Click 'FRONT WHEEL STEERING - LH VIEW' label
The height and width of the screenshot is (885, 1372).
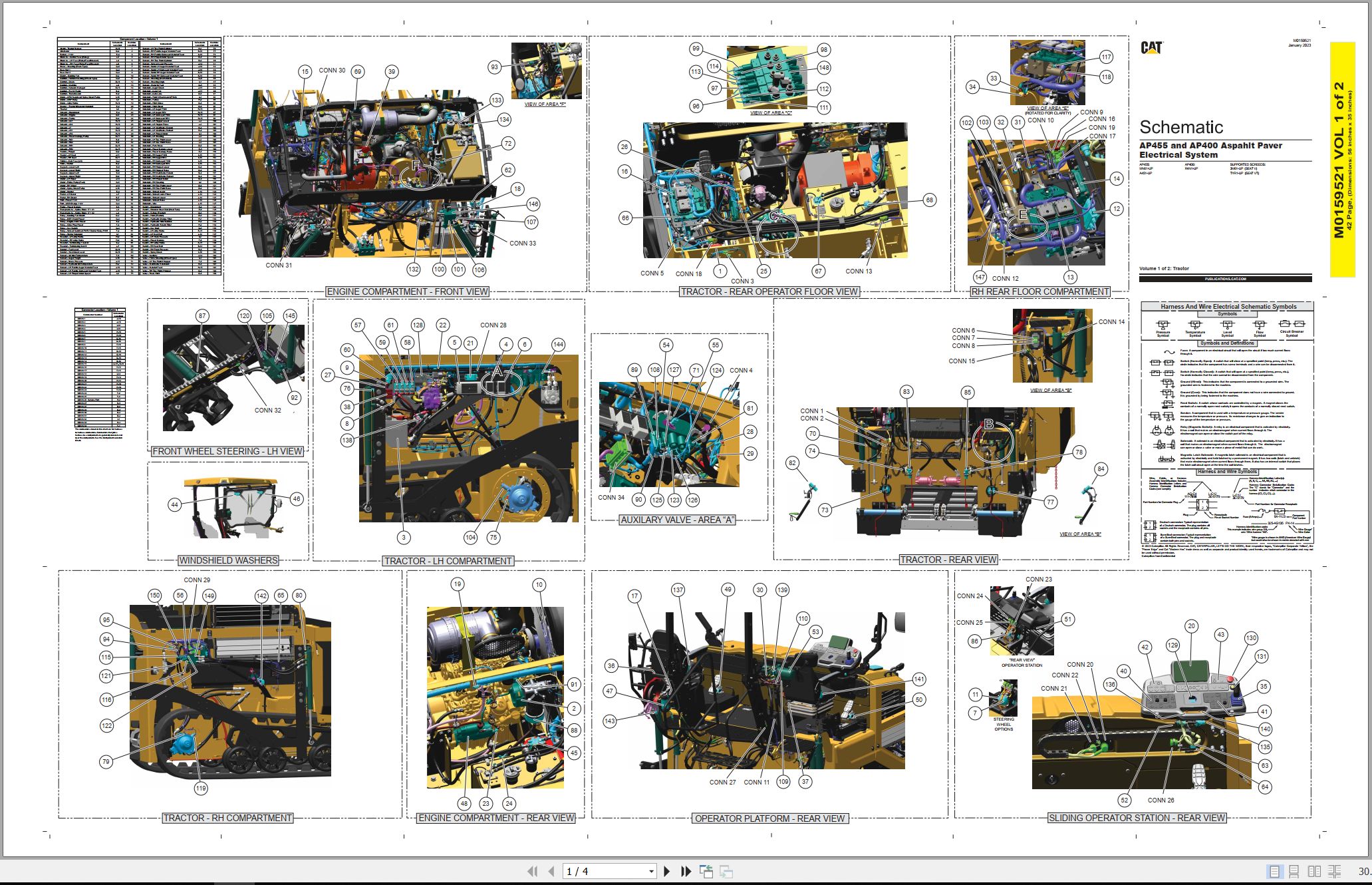(x=227, y=451)
